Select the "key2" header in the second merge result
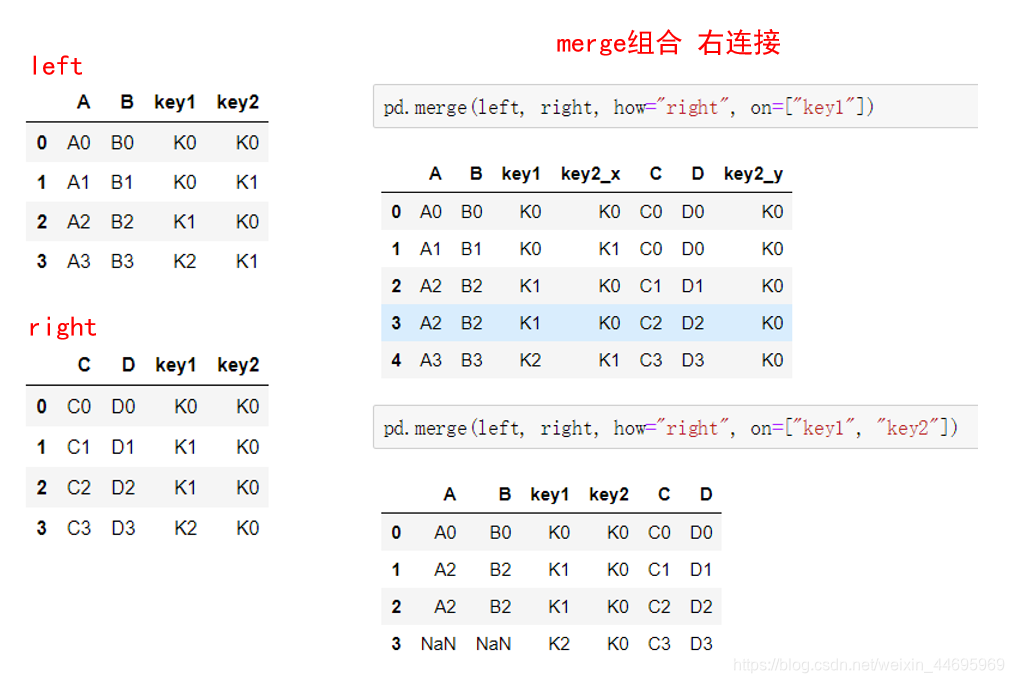 609,495
